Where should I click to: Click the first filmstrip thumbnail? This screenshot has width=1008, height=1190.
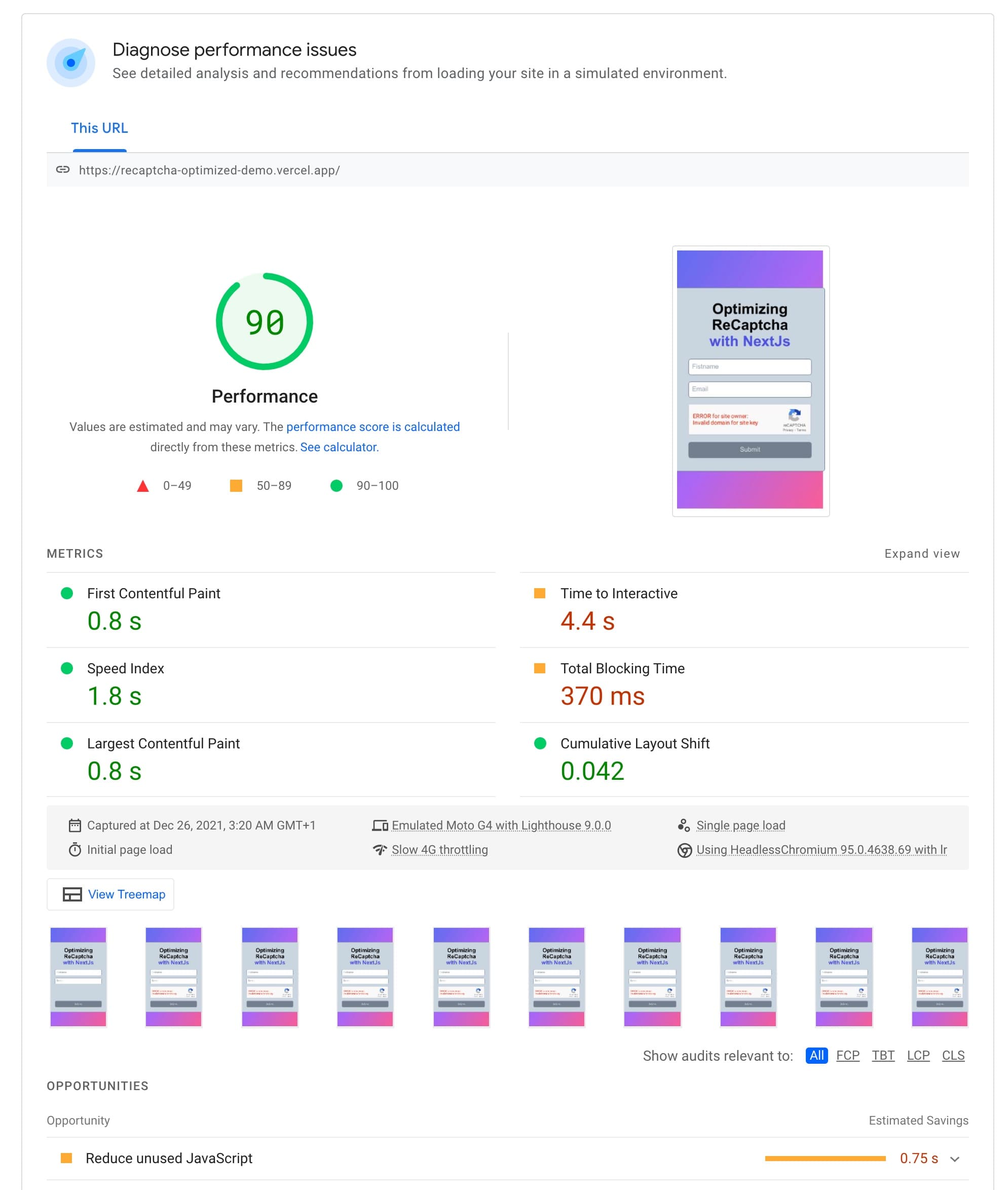(x=78, y=977)
